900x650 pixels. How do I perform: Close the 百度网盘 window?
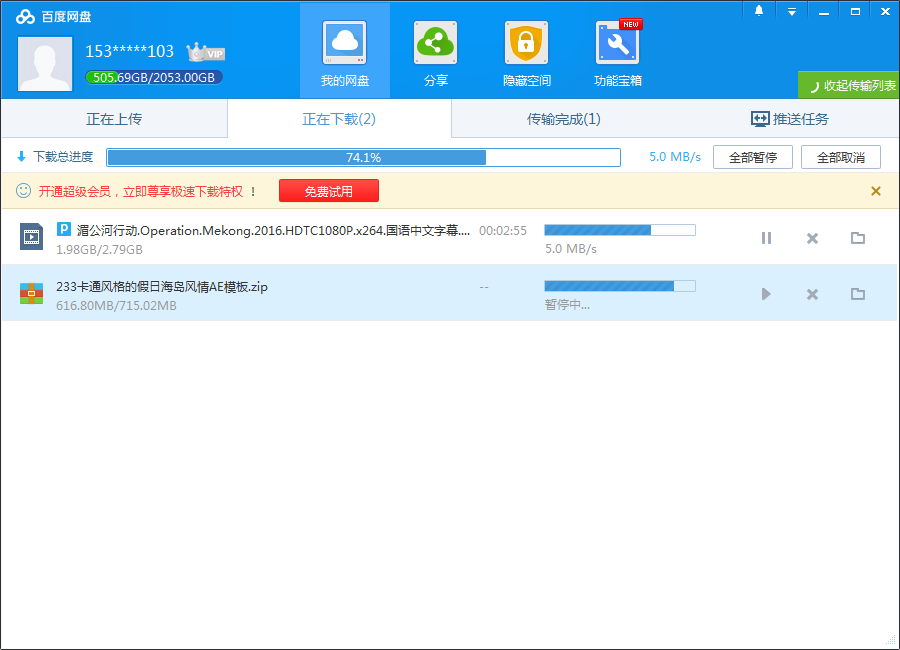click(x=886, y=11)
